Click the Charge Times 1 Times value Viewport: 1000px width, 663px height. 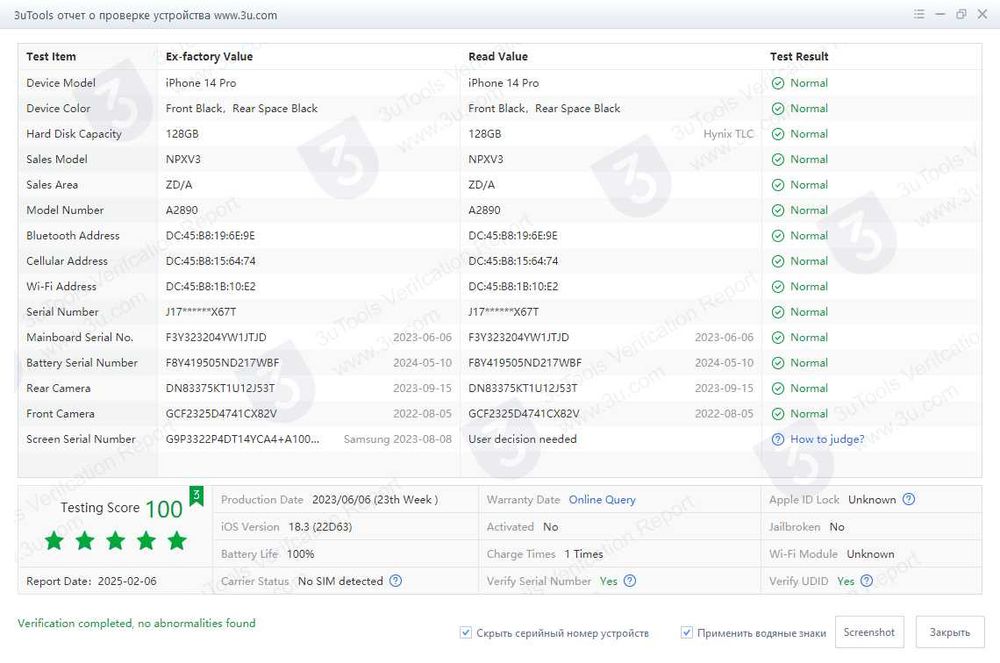click(x=584, y=554)
